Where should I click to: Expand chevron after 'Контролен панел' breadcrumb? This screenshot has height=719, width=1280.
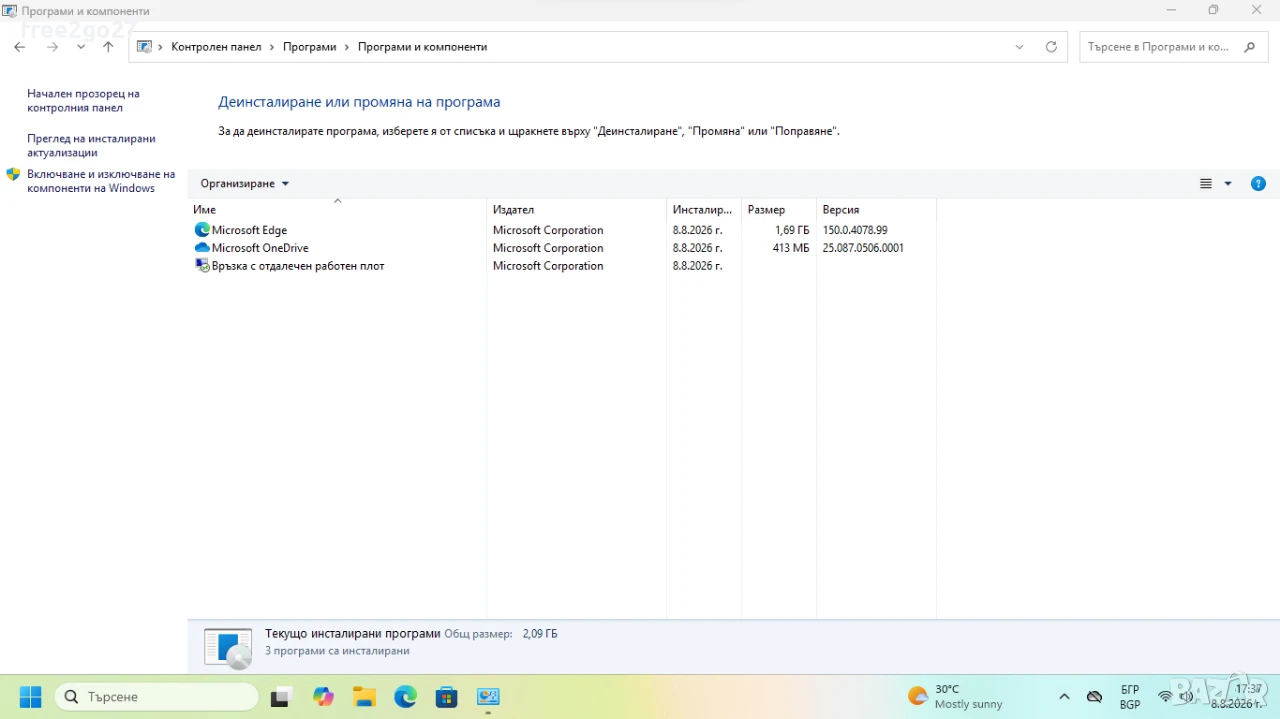click(272, 47)
